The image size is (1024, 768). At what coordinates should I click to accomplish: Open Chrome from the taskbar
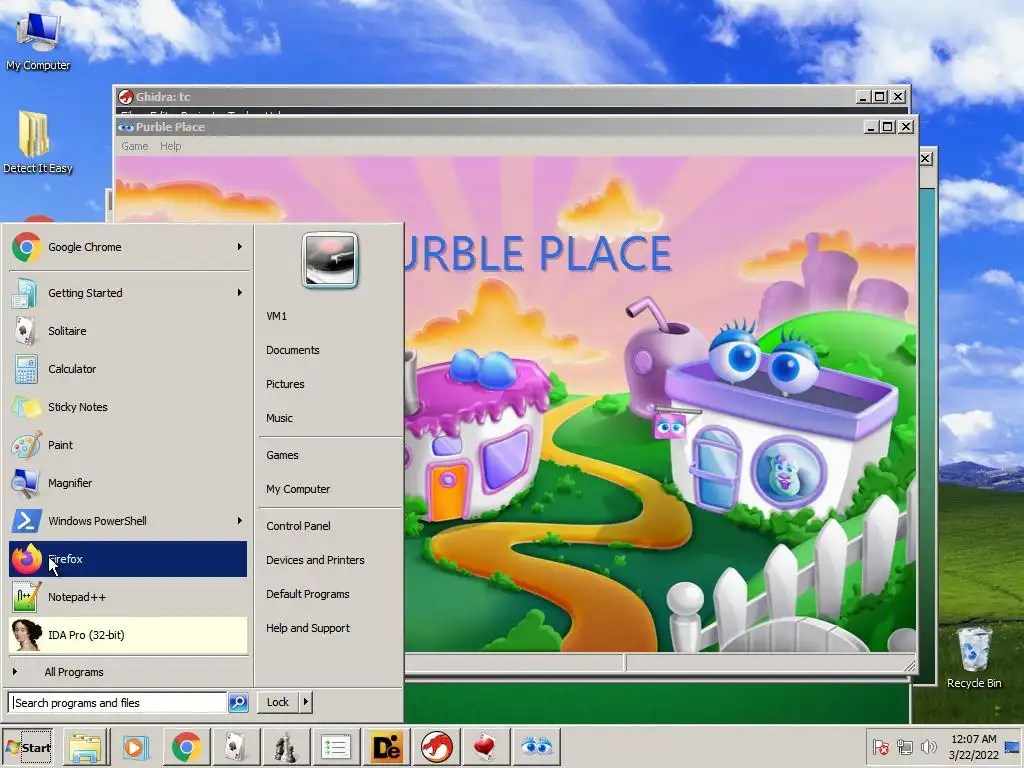(187, 747)
